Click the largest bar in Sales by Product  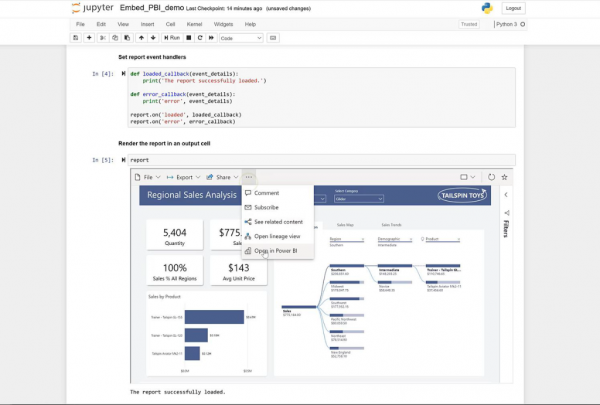click(214, 317)
